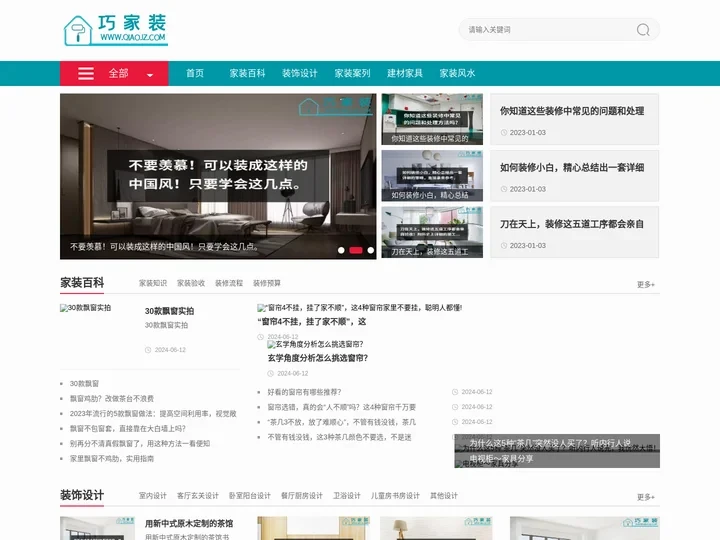720x540 pixels.
Task: Select the first carousel slide dot
Action: (341, 250)
